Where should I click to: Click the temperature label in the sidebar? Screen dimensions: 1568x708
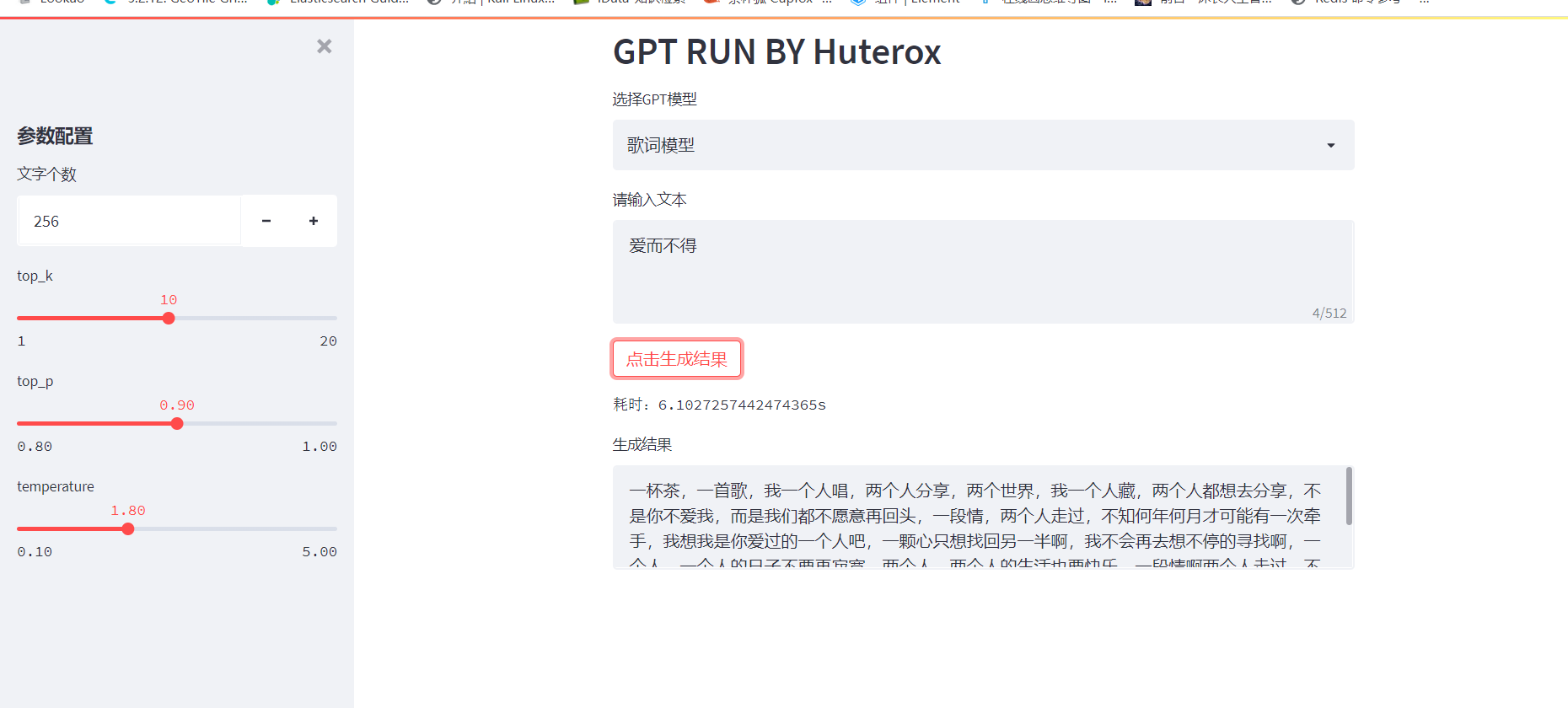[x=56, y=486]
